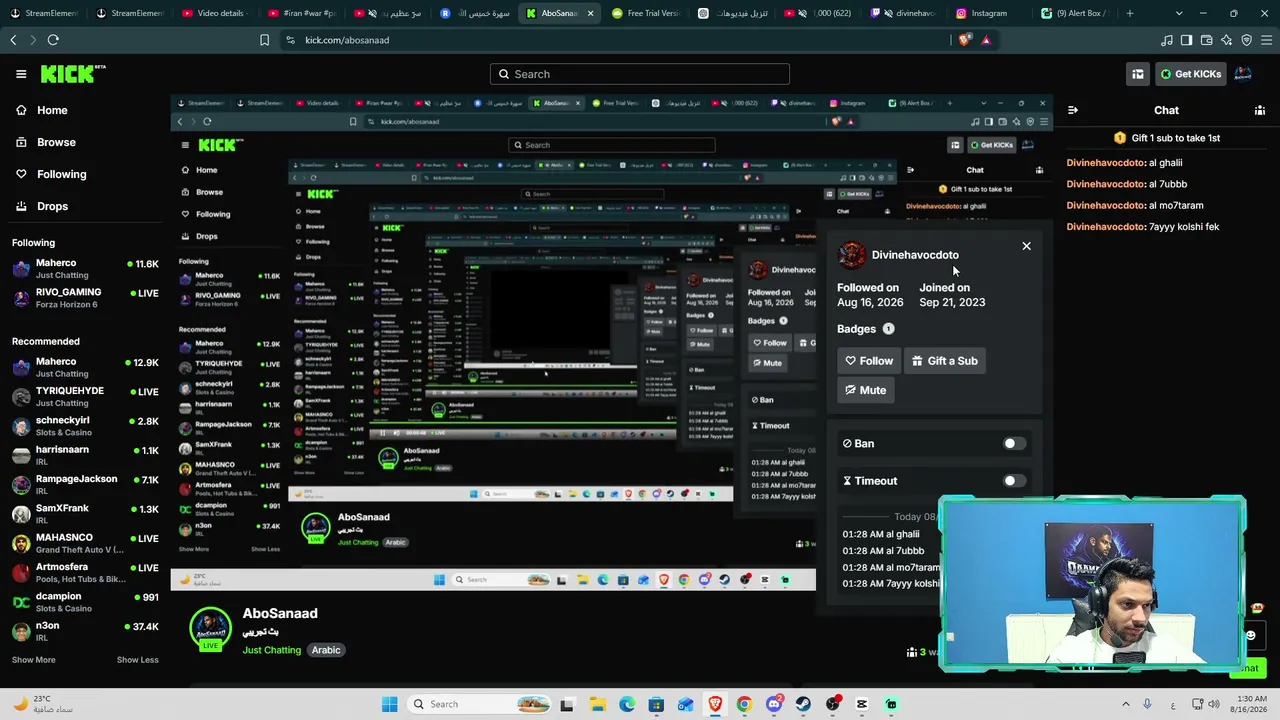
Task: Open the Brave playlist music-note icon
Action: pyautogui.click(x=1167, y=40)
